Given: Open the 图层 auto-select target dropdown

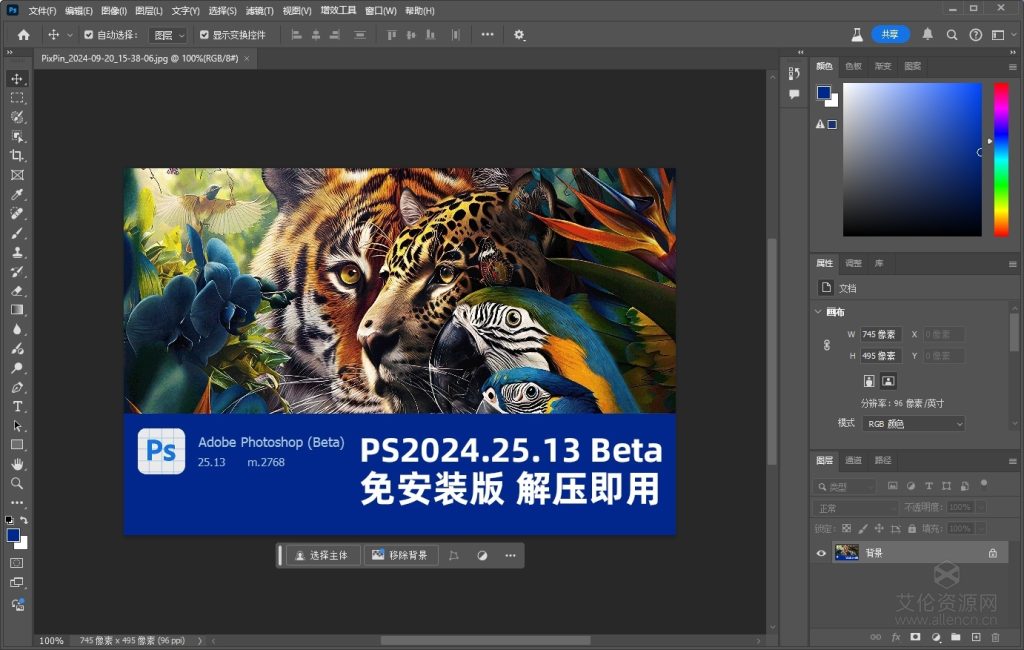Looking at the screenshot, I should click(x=168, y=35).
